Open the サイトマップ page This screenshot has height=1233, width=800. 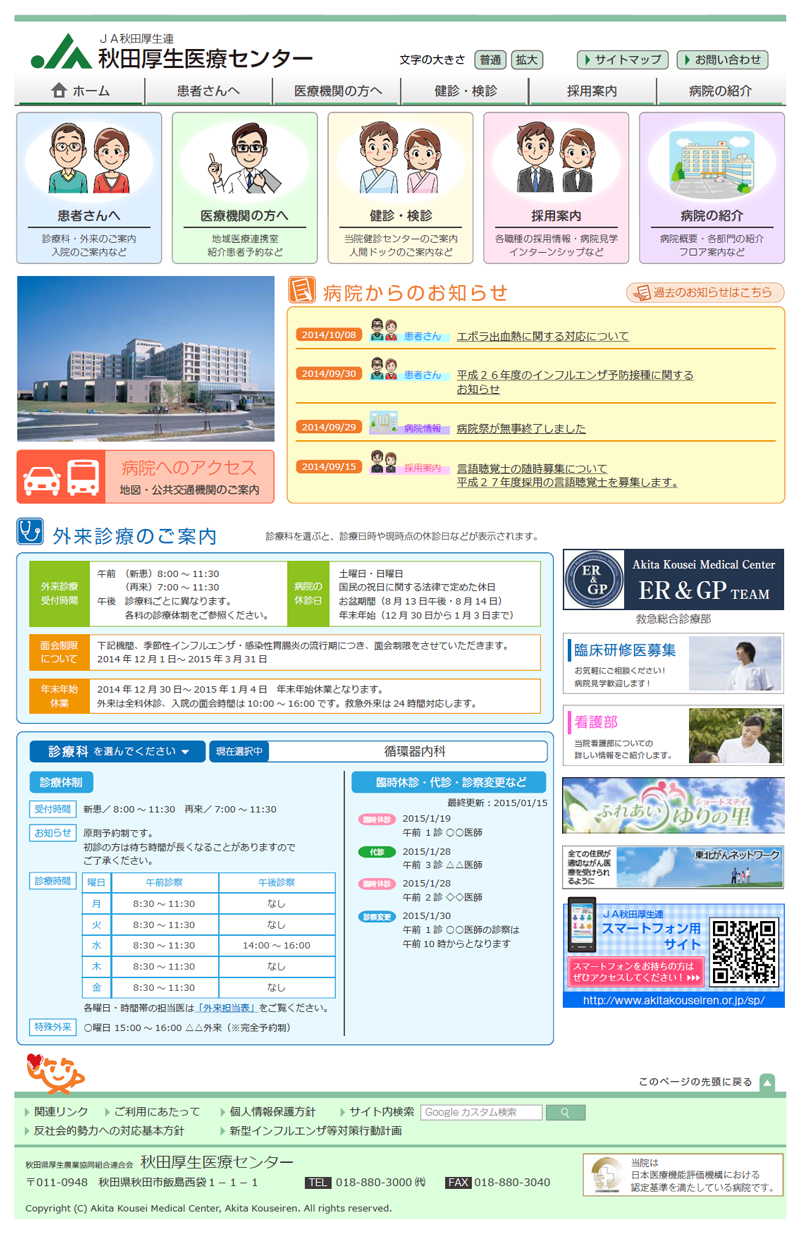pyautogui.click(x=623, y=60)
